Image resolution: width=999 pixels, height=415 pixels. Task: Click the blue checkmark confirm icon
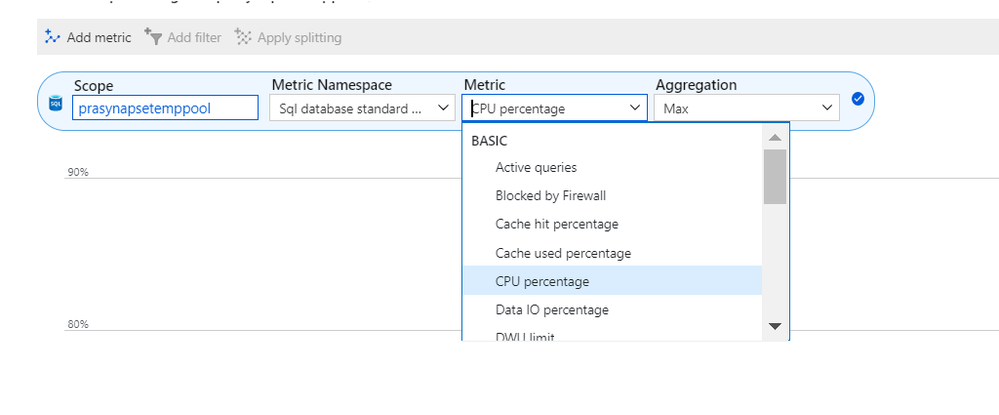[857, 99]
